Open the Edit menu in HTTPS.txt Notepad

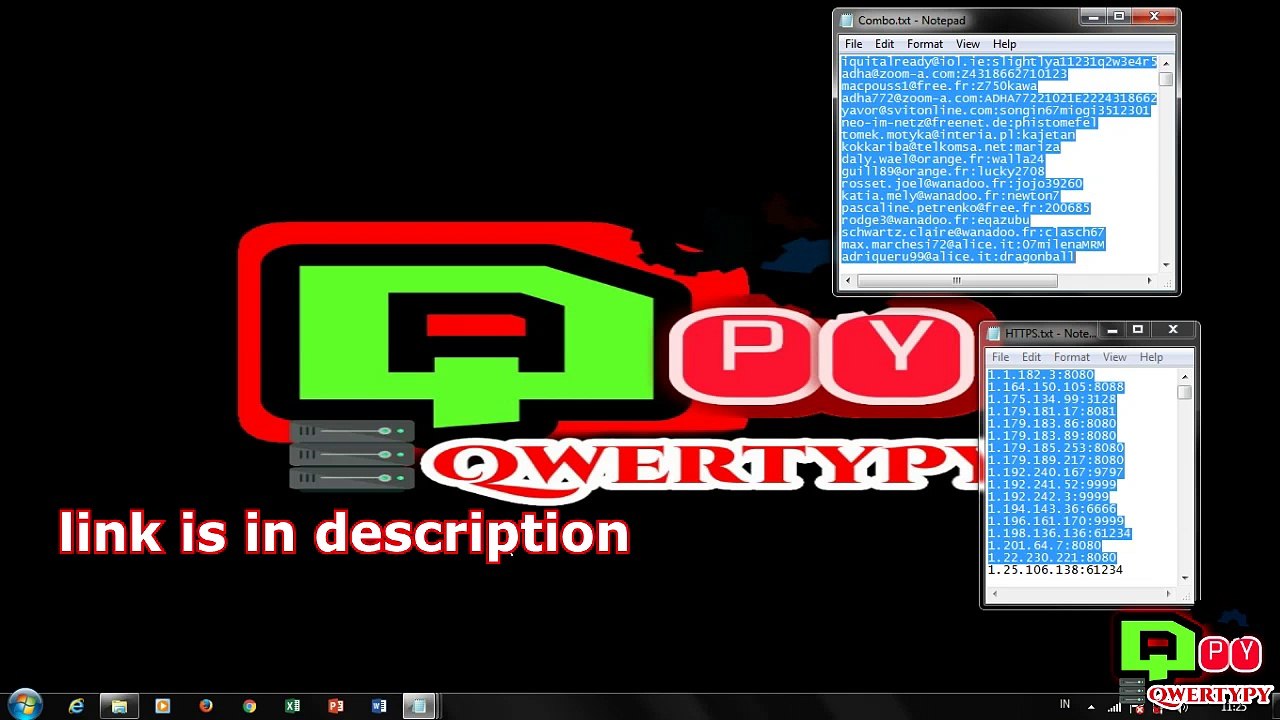[1031, 357]
